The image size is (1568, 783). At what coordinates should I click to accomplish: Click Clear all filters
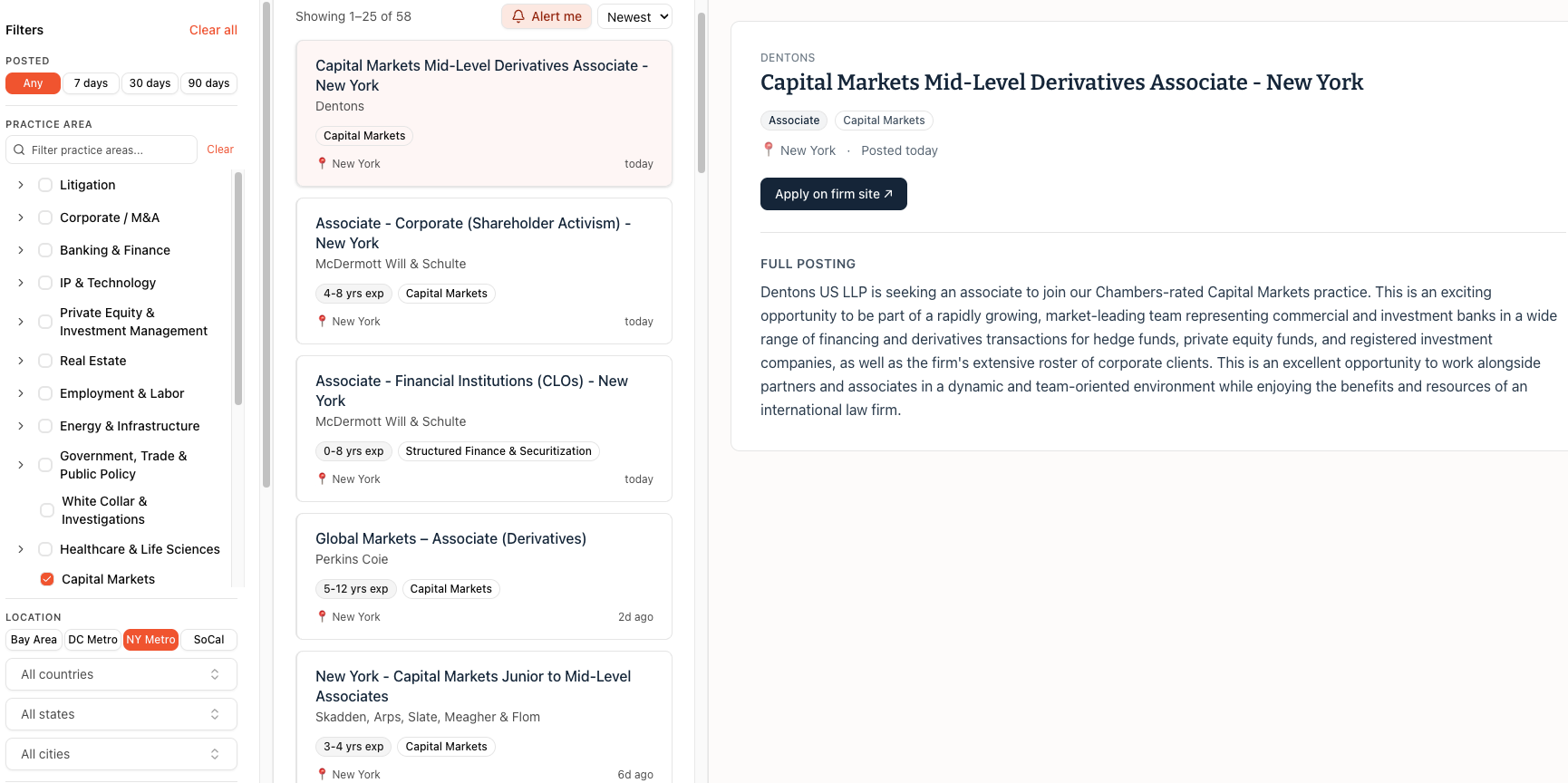tap(213, 30)
